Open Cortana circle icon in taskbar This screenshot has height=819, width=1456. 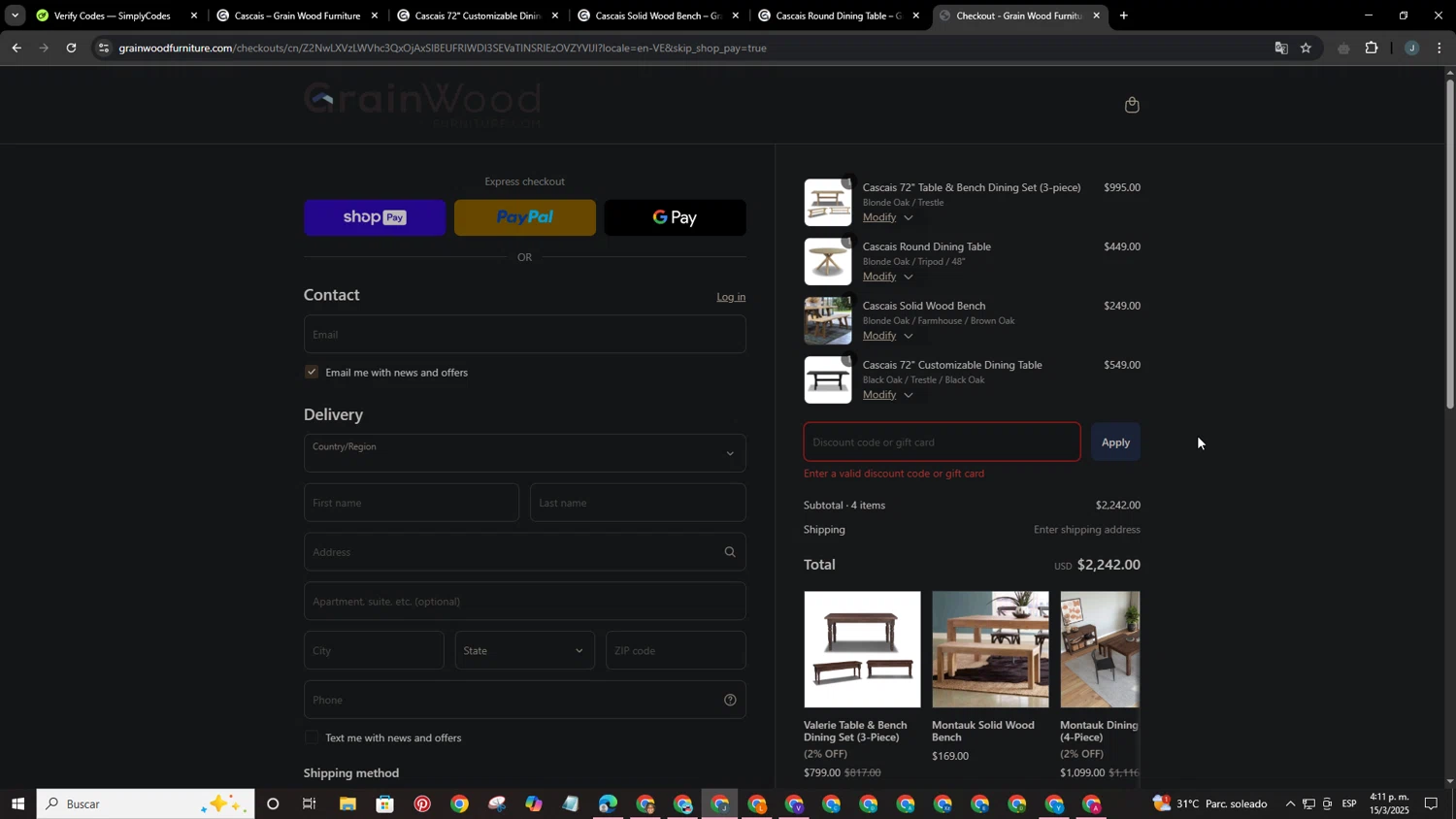(x=273, y=804)
